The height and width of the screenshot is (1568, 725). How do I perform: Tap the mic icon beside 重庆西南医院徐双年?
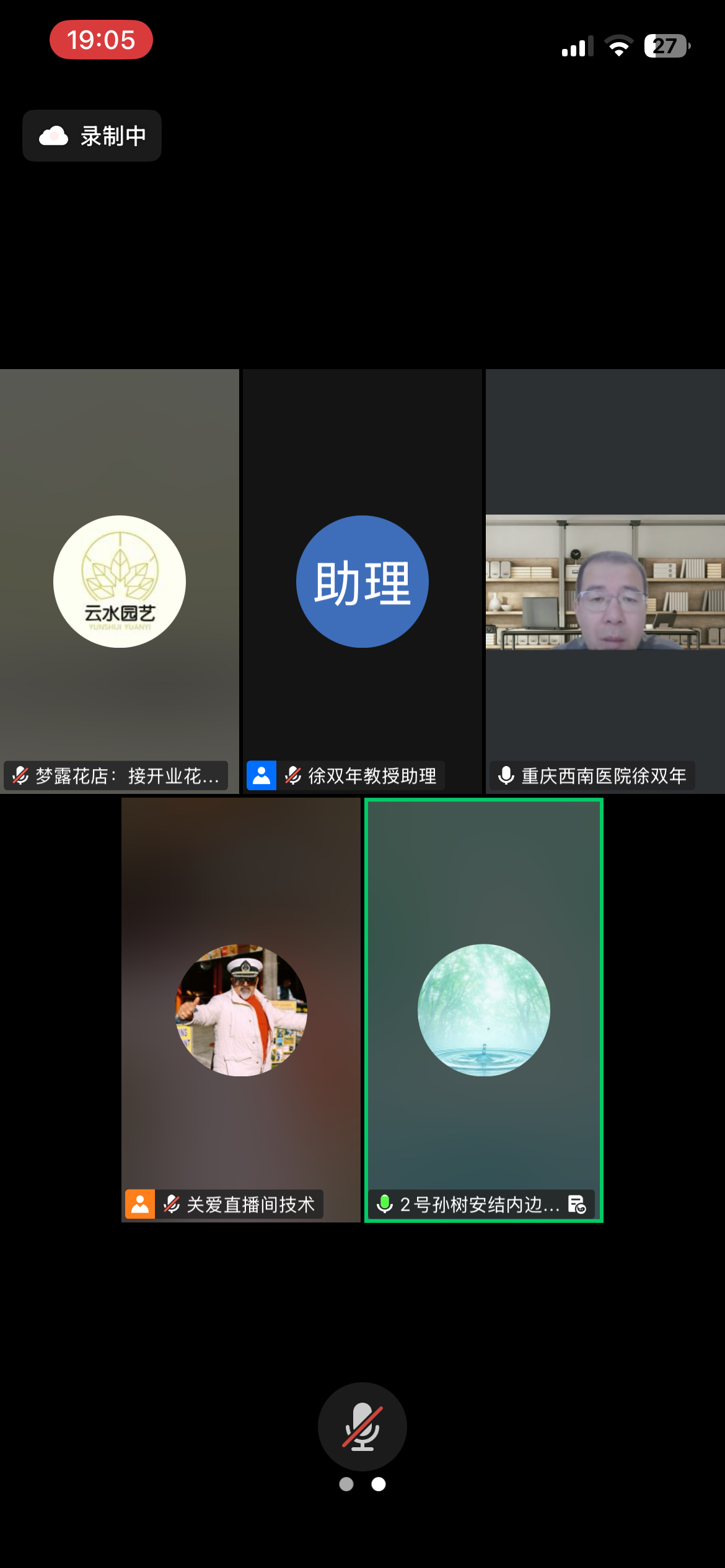click(506, 775)
